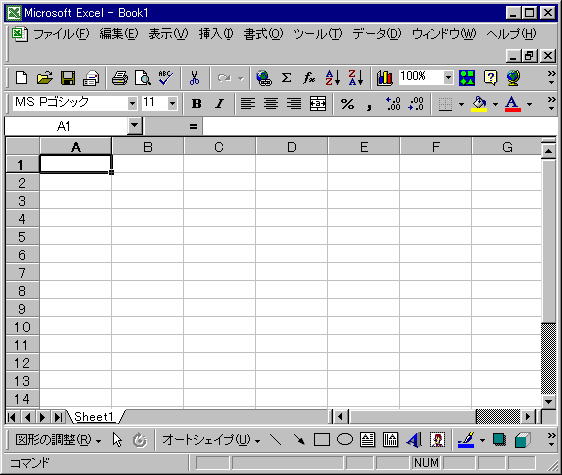Screen dimensions: 562x475
Task: Apply percent style
Action: tap(347, 104)
